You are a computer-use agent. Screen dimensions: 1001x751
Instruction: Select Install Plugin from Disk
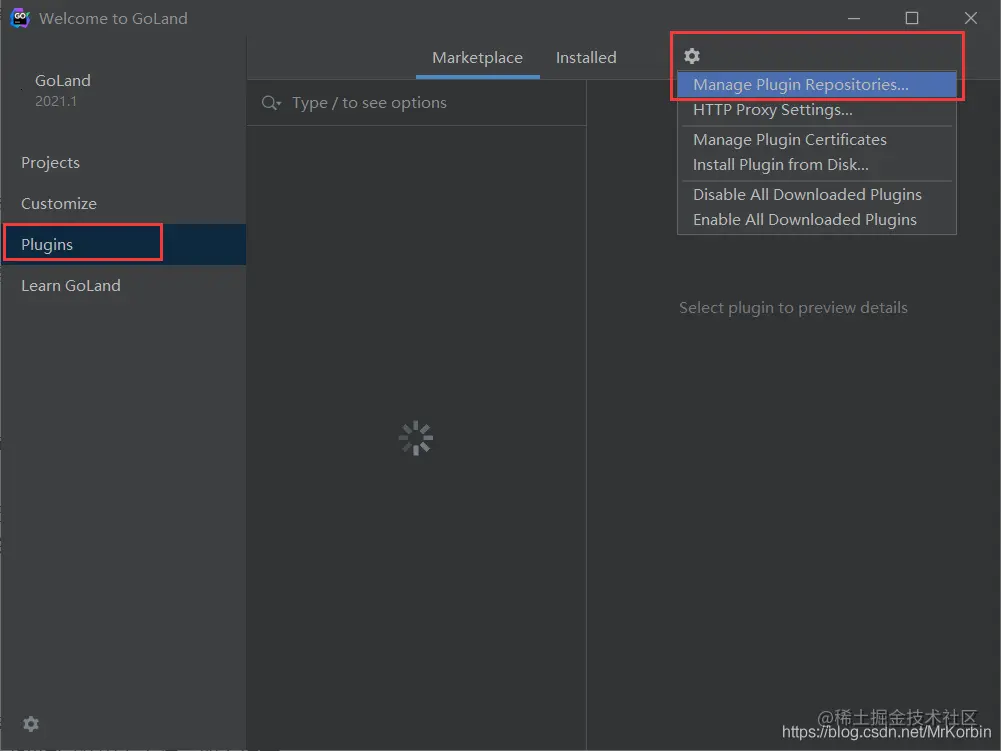[817, 165]
